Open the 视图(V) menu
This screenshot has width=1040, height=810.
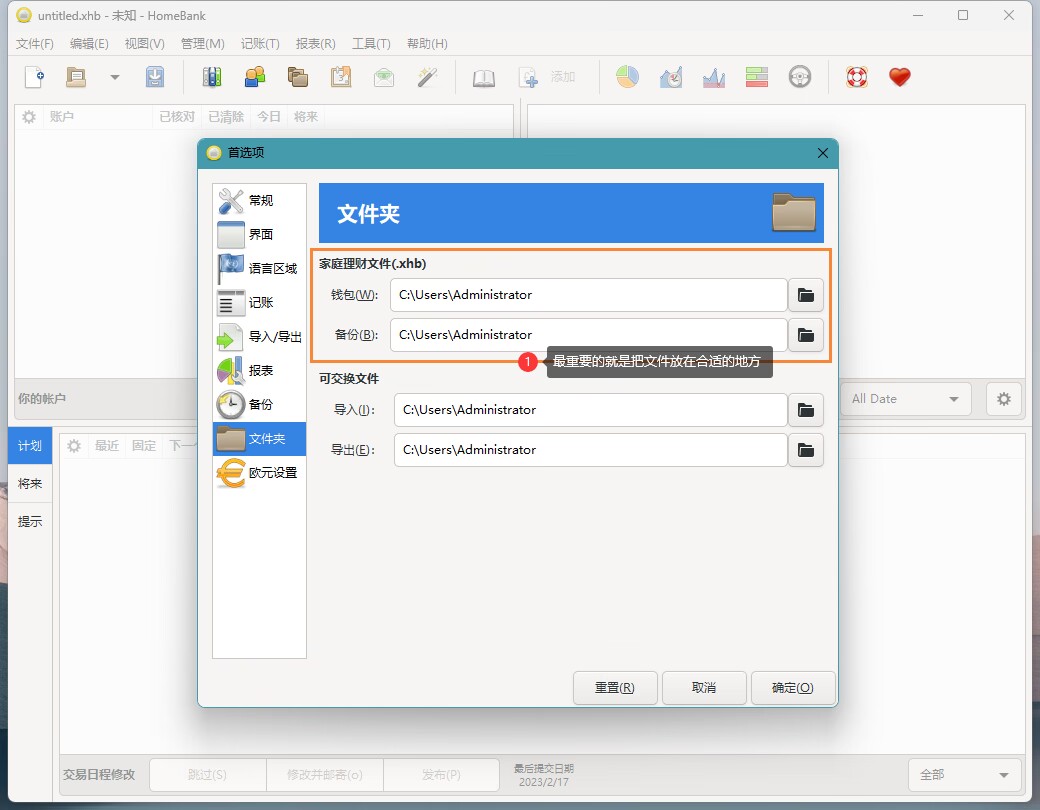point(145,44)
